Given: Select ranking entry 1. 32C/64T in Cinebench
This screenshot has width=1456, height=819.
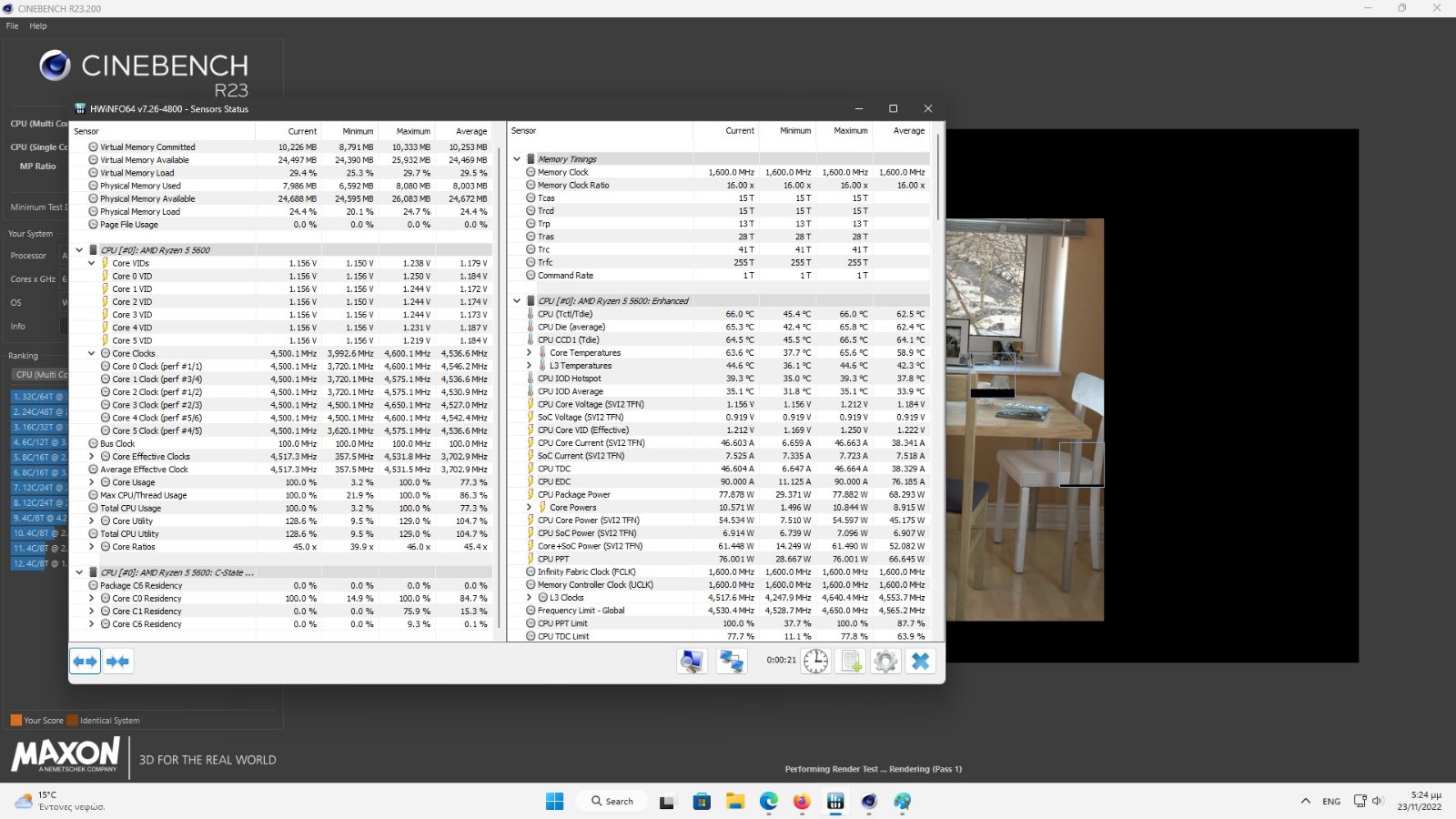Looking at the screenshot, I should pyautogui.click(x=39, y=397).
